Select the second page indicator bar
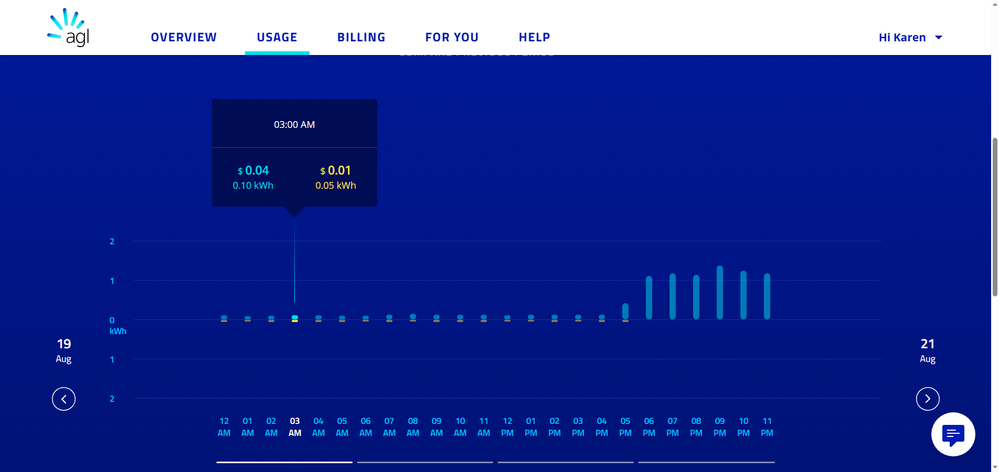 [x=425, y=462]
